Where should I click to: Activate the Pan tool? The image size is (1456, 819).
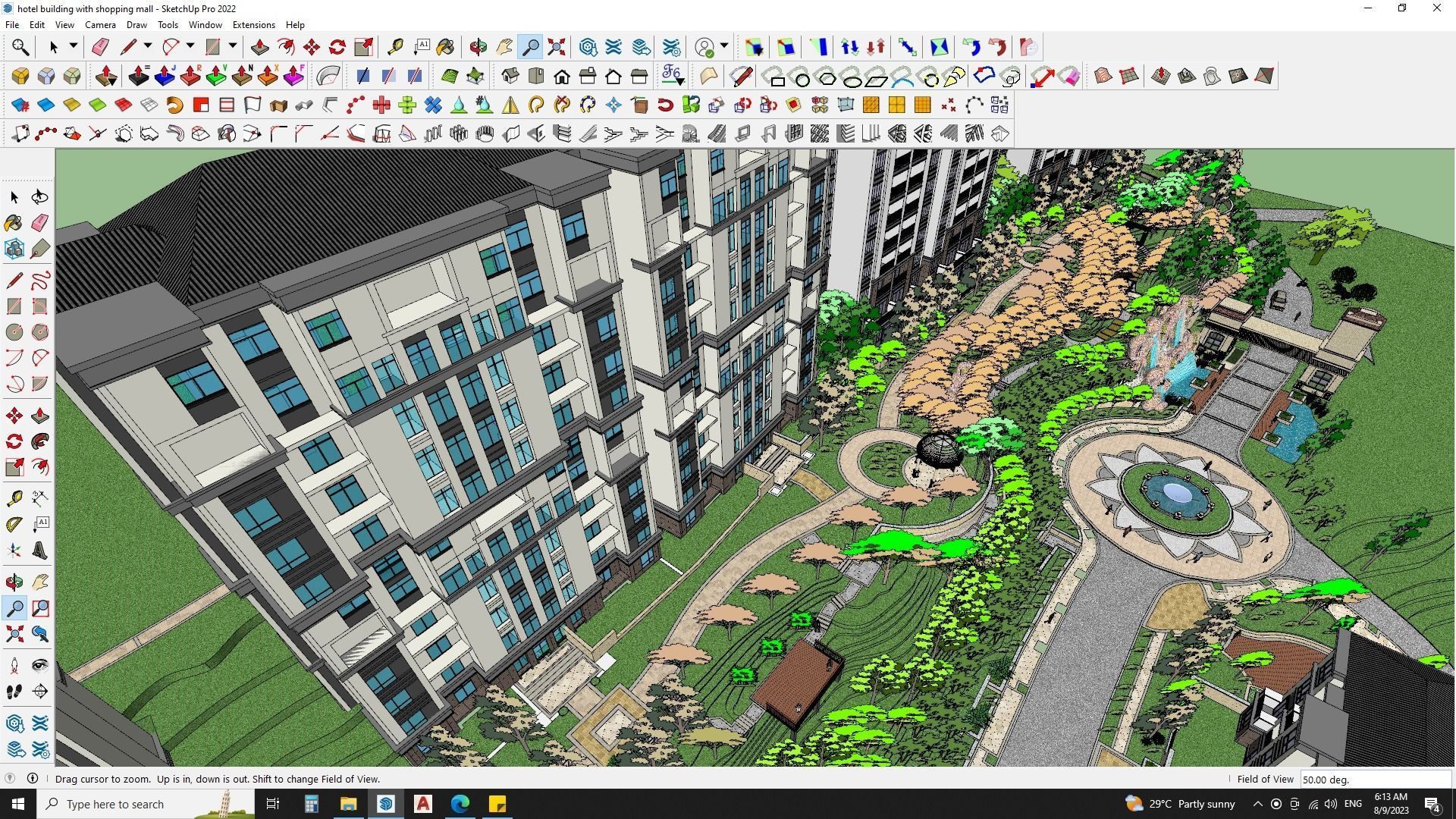pos(503,46)
